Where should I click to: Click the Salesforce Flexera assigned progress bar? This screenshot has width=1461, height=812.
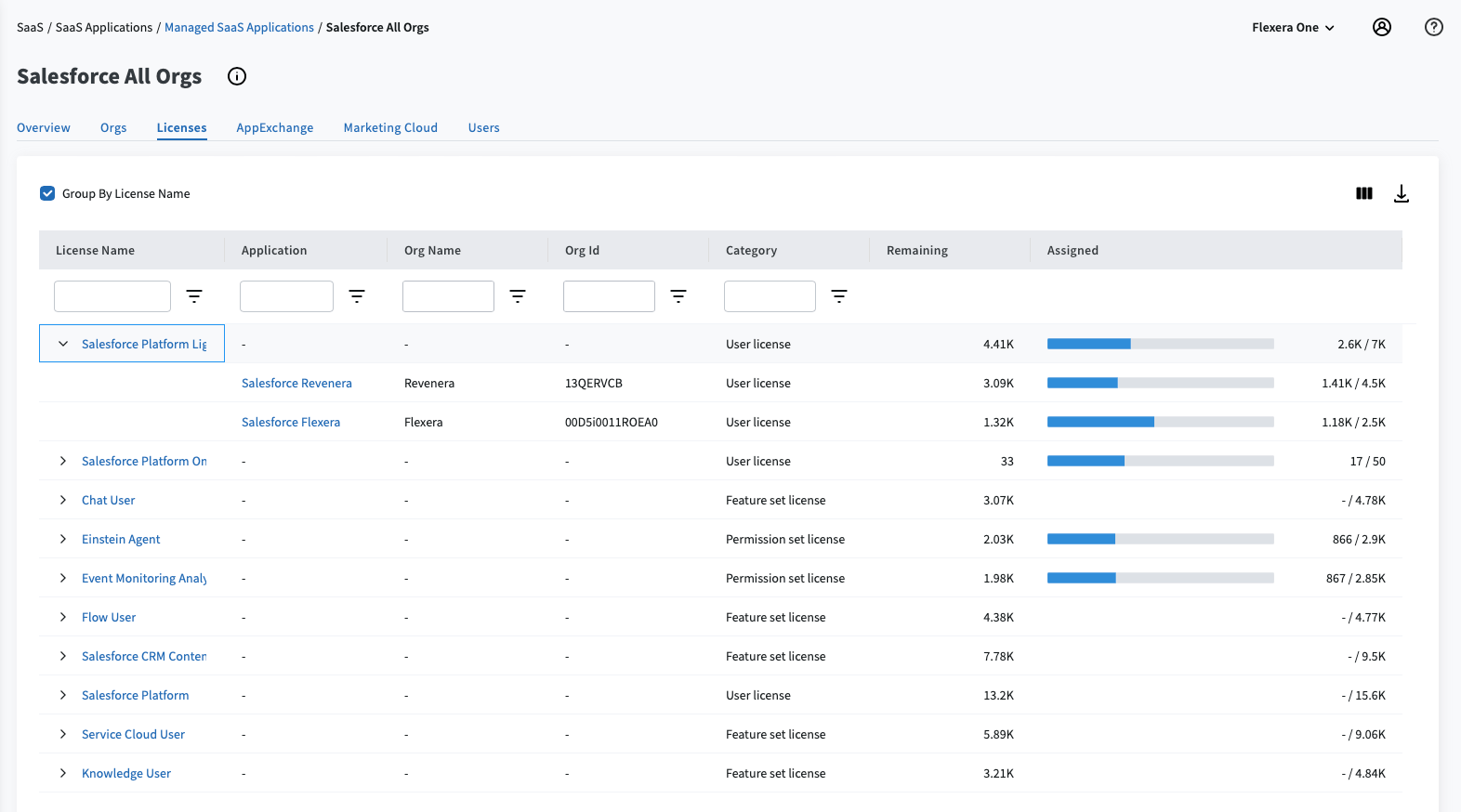[x=1160, y=423]
